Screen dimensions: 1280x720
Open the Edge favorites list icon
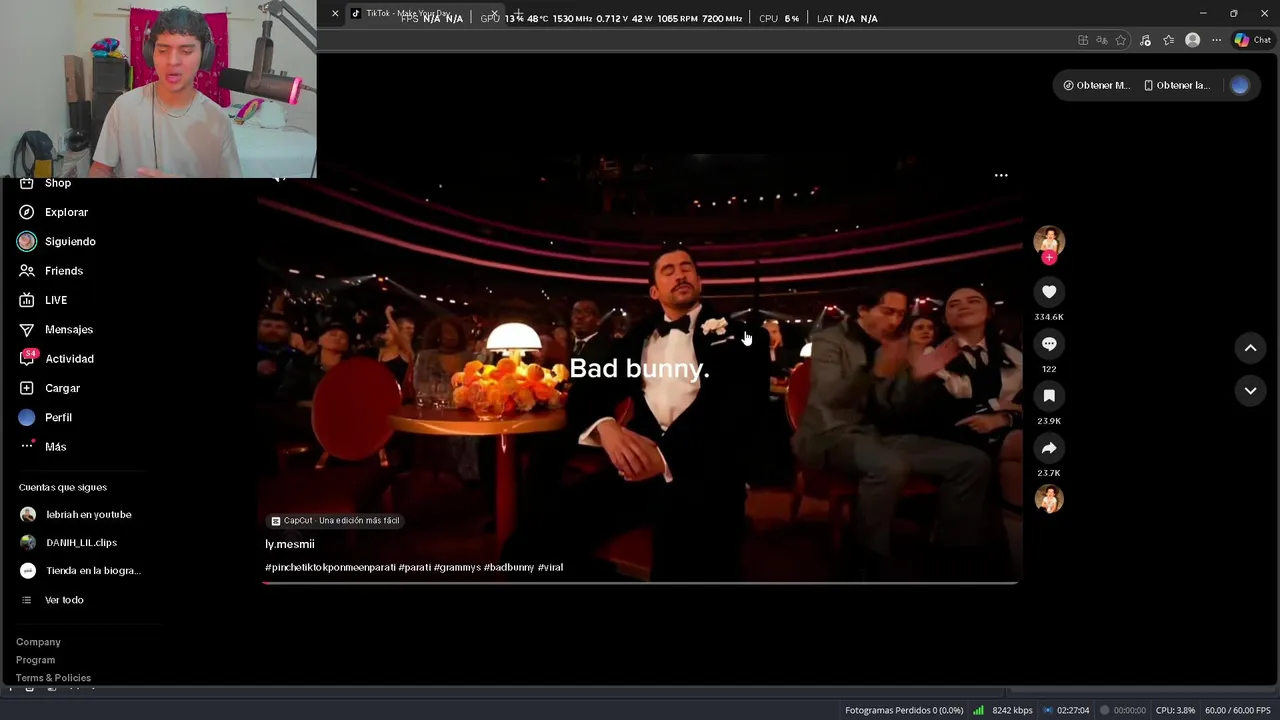coord(1168,40)
